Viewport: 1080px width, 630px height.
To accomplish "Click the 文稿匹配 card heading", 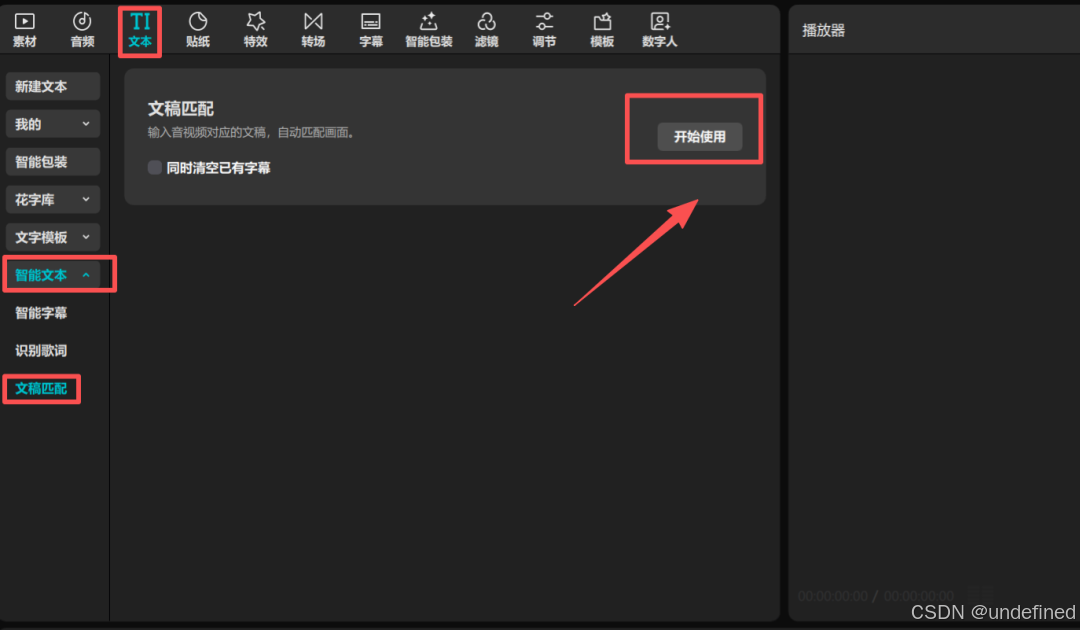I will 180,109.
